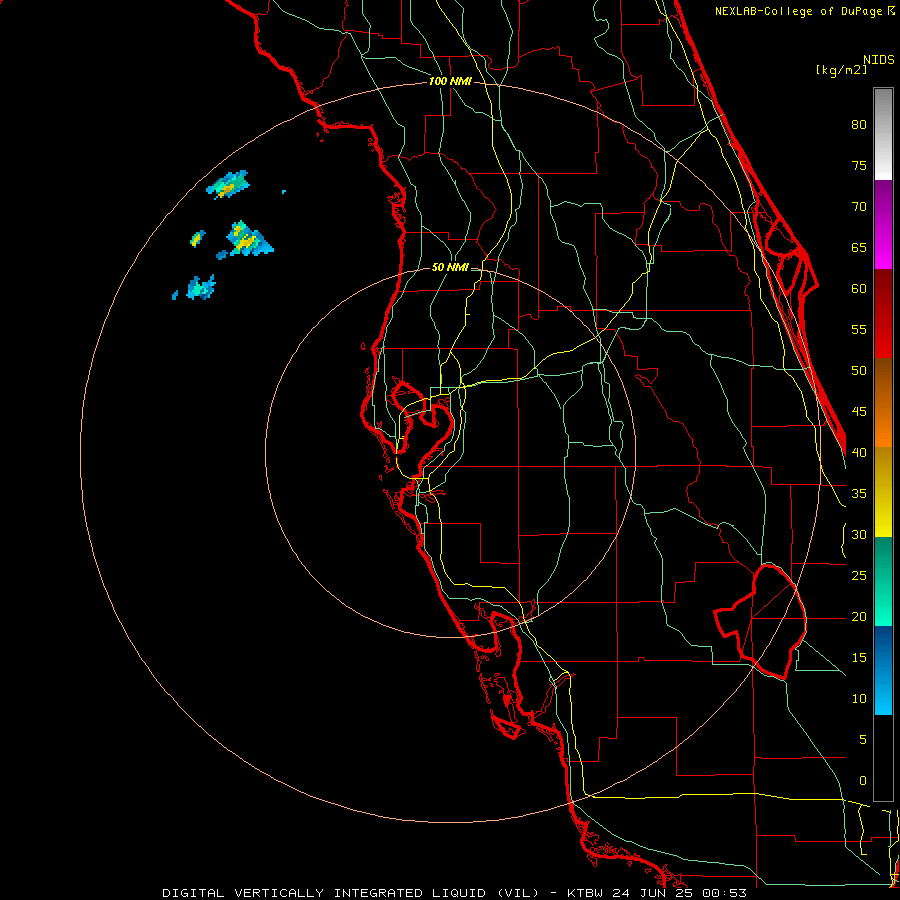Click the 30 value on the scale
The height and width of the screenshot is (900, 900).
pos(859,534)
